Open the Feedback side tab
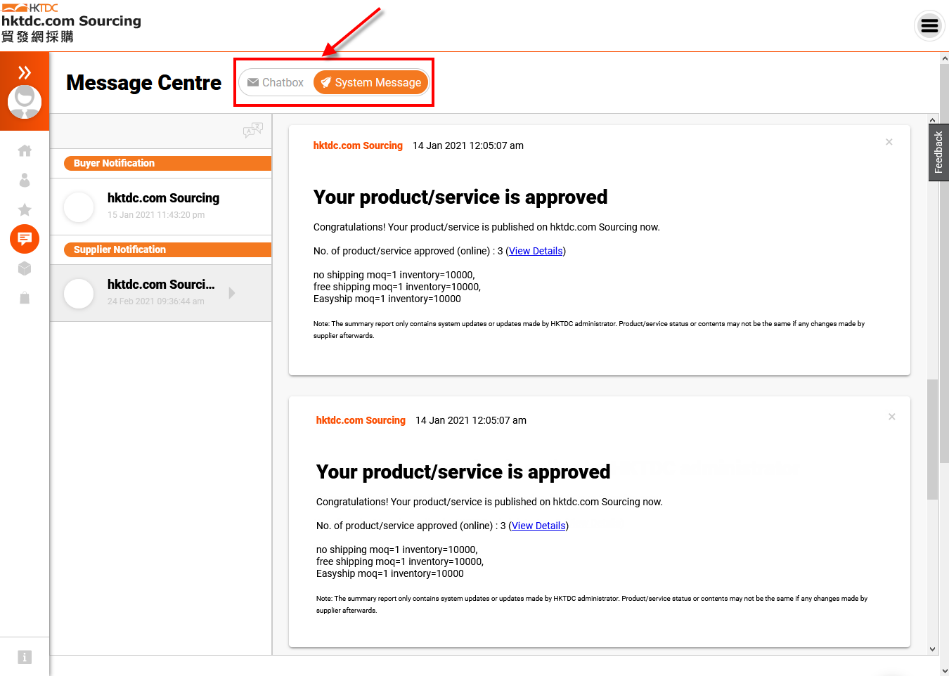The width and height of the screenshot is (949, 676). coord(939,152)
